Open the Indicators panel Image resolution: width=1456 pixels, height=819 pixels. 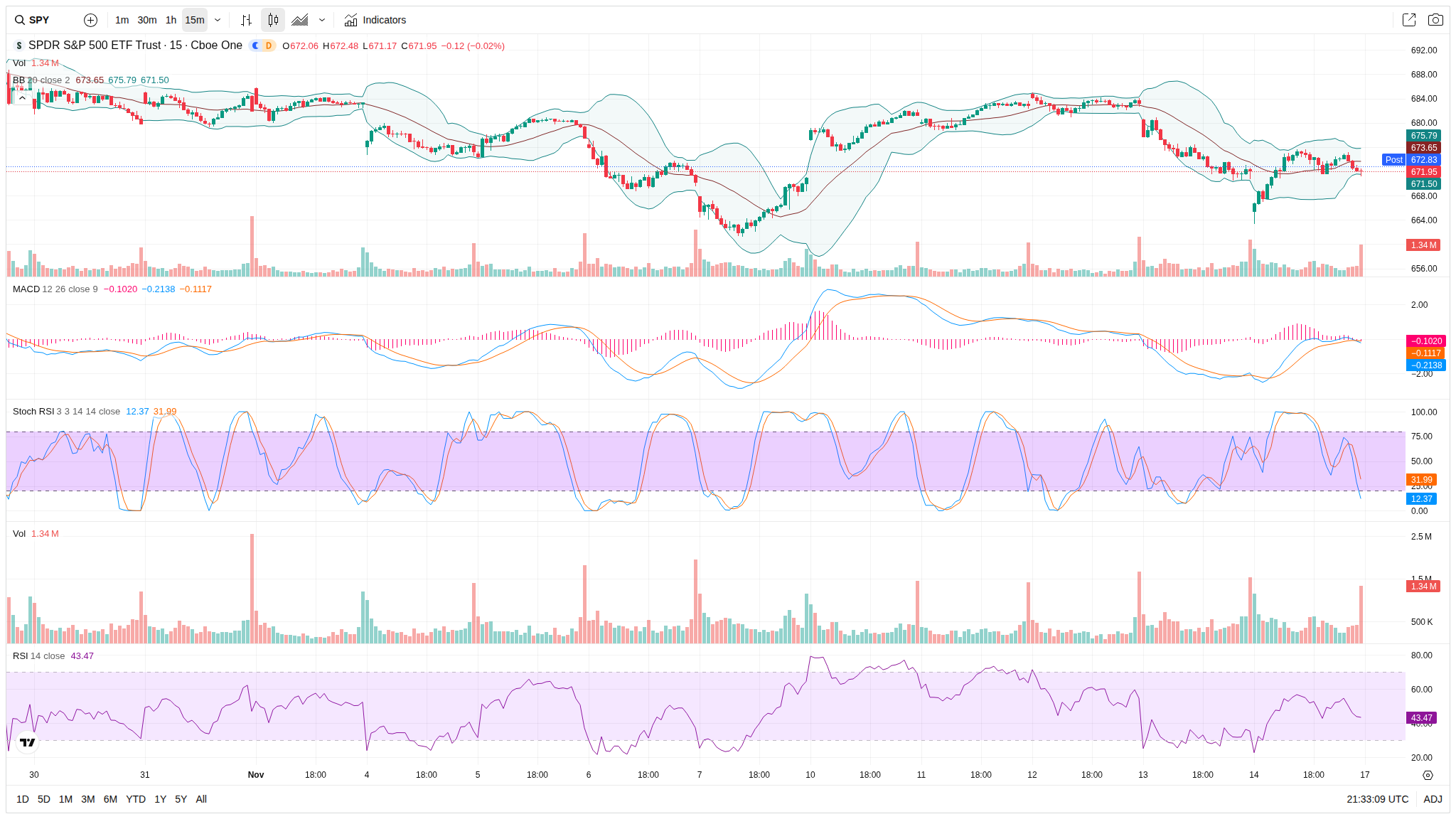point(375,20)
